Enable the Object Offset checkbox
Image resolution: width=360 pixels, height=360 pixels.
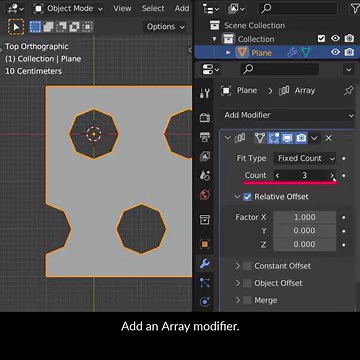coord(247,283)
